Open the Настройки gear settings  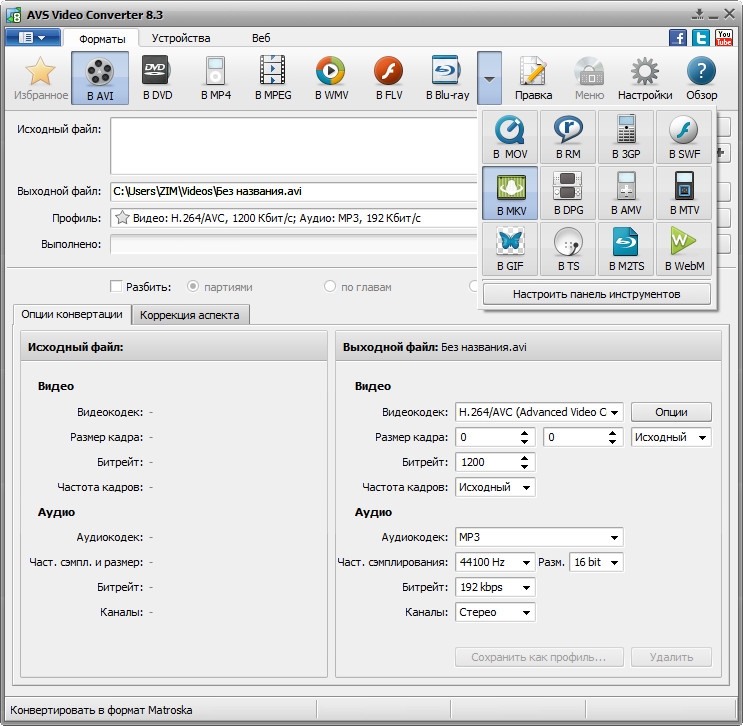[x=644, y=78]
